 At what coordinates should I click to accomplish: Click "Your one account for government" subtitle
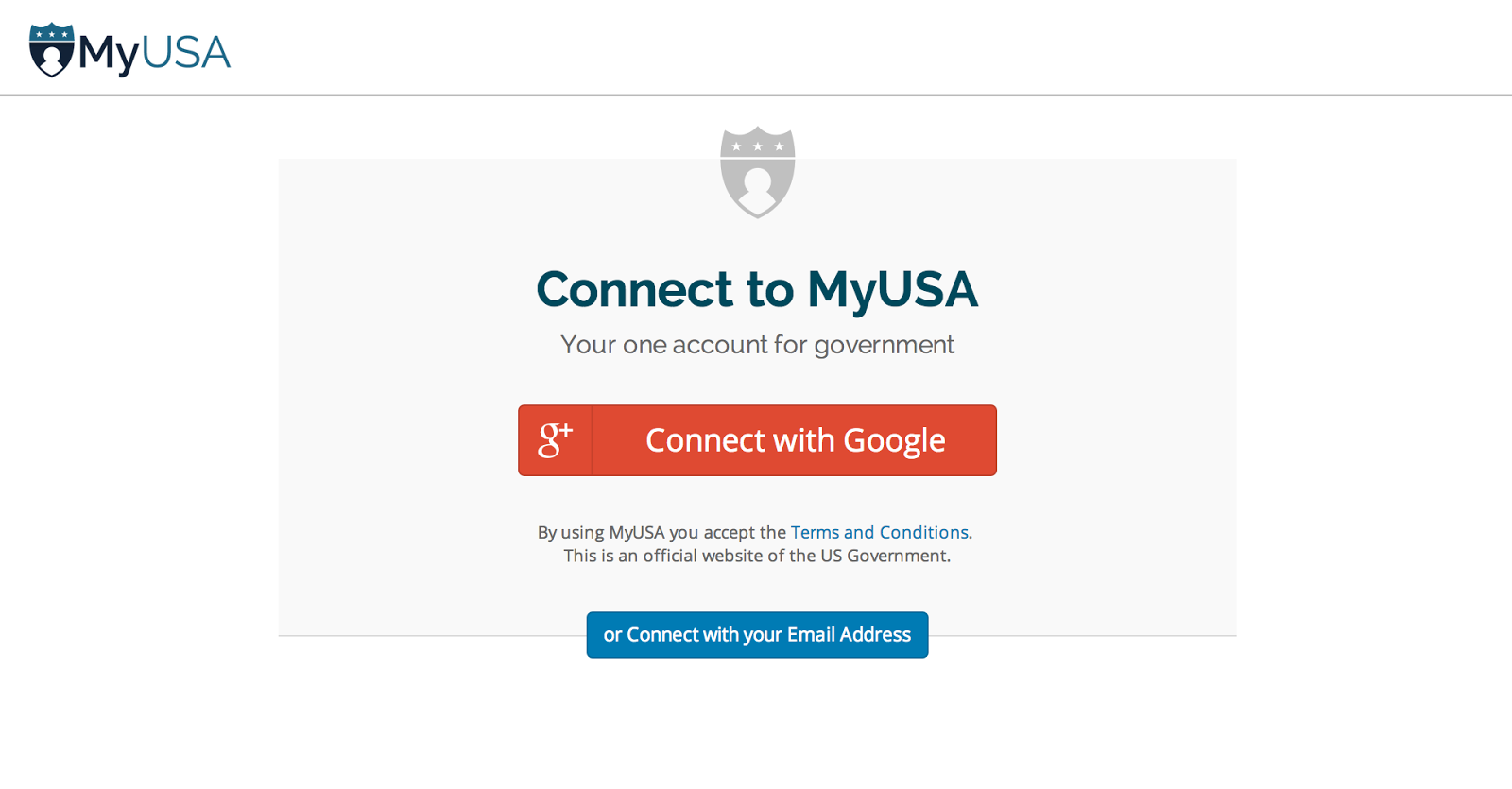(757, 345)
